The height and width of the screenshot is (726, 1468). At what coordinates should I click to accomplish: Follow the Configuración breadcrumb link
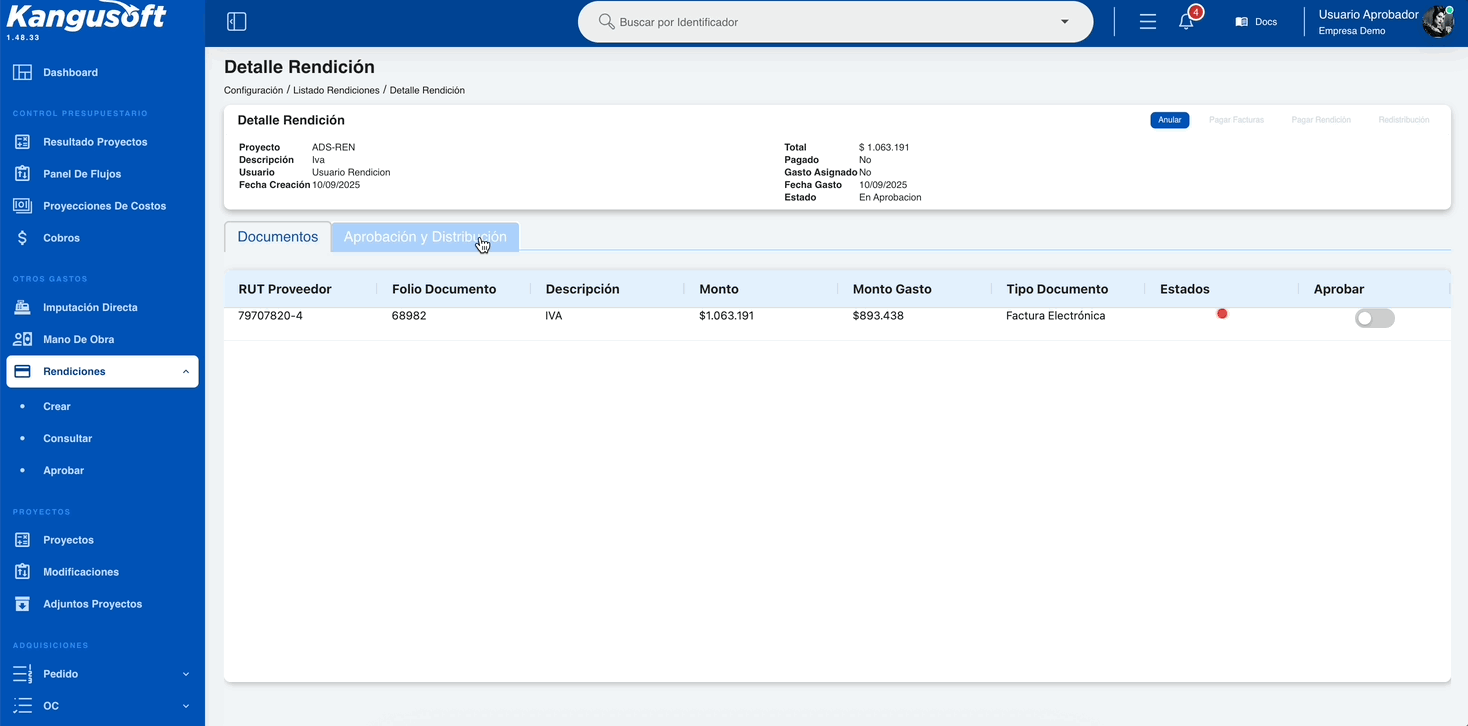pos(253,90)
